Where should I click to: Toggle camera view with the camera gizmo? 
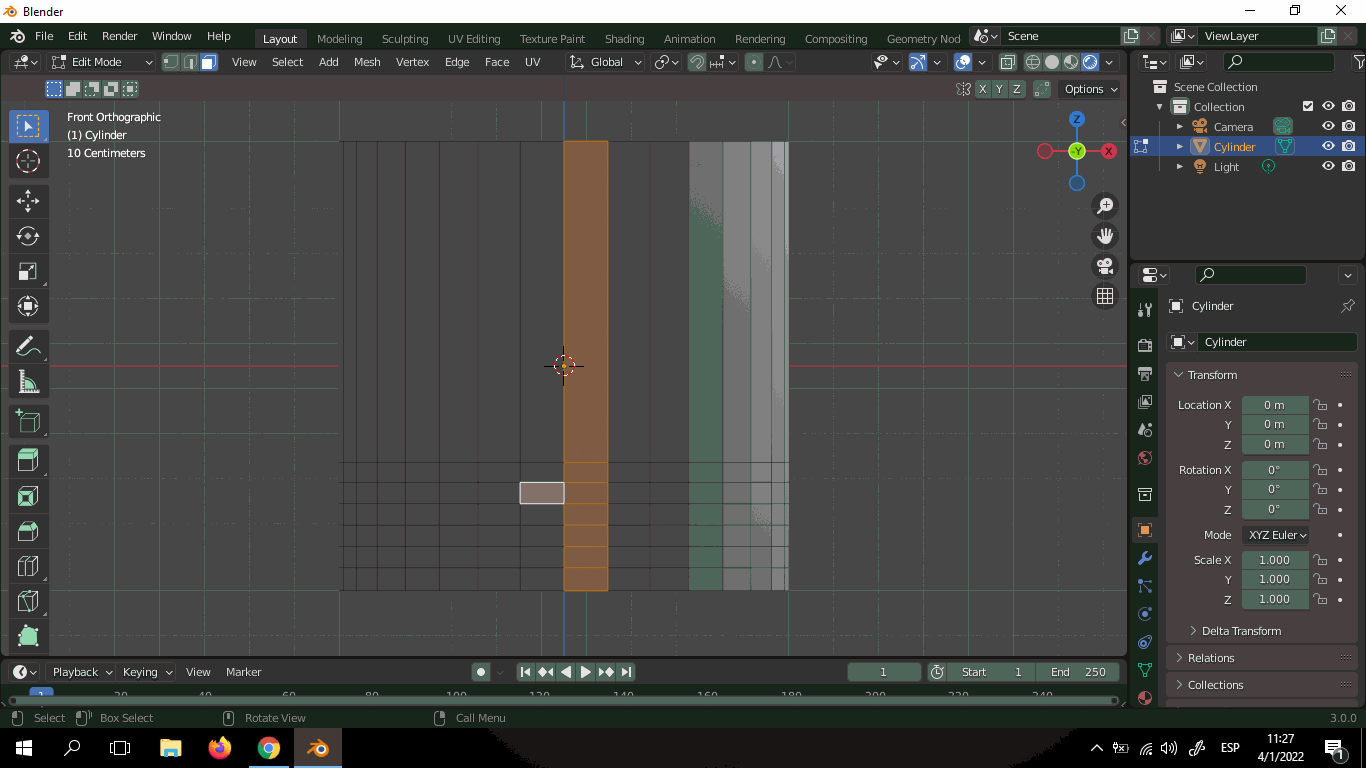coord(1105,266)
